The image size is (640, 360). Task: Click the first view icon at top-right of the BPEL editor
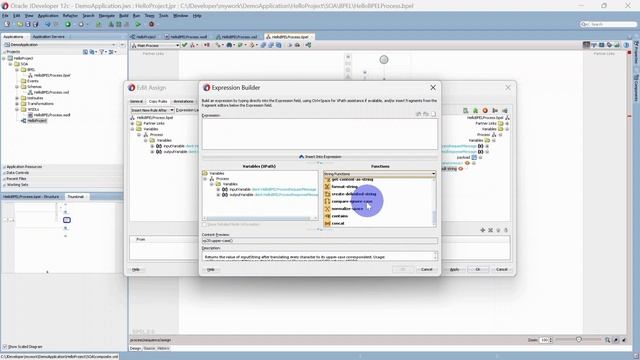click(587, 45)
